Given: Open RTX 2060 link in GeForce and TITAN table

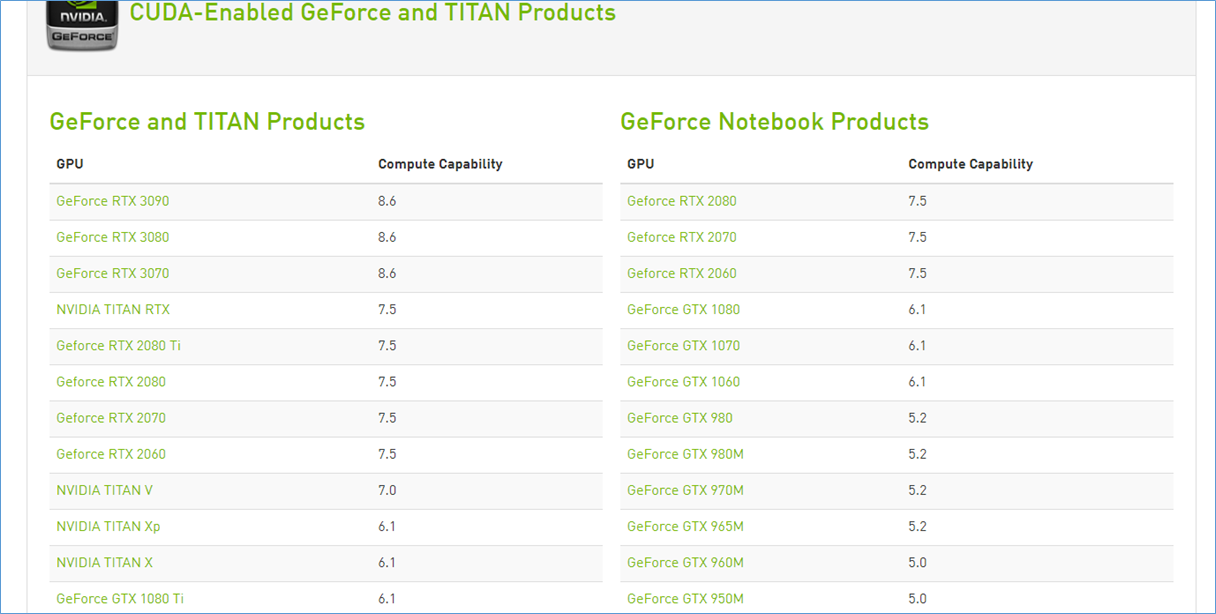Looking at the screenshot, I should pyautogui.click(x=111, y=453).
